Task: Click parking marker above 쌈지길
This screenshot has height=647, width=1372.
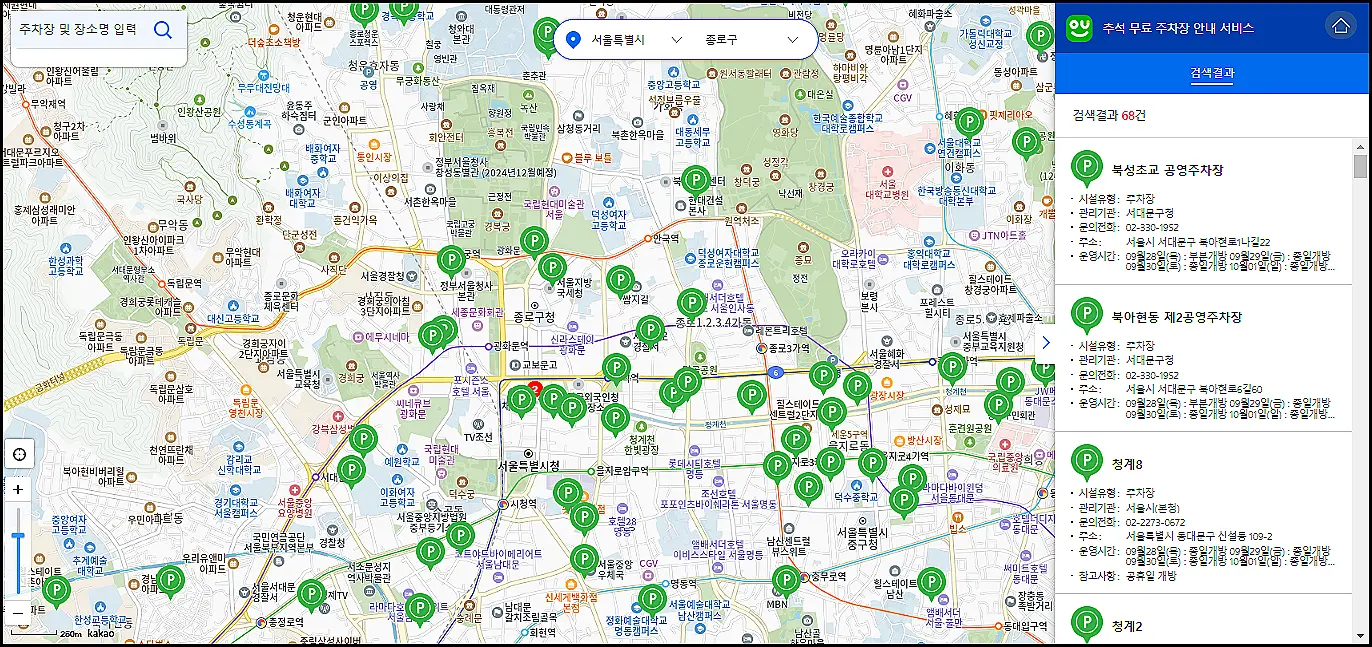Action: pyautogui.click(x=620, y=282)
